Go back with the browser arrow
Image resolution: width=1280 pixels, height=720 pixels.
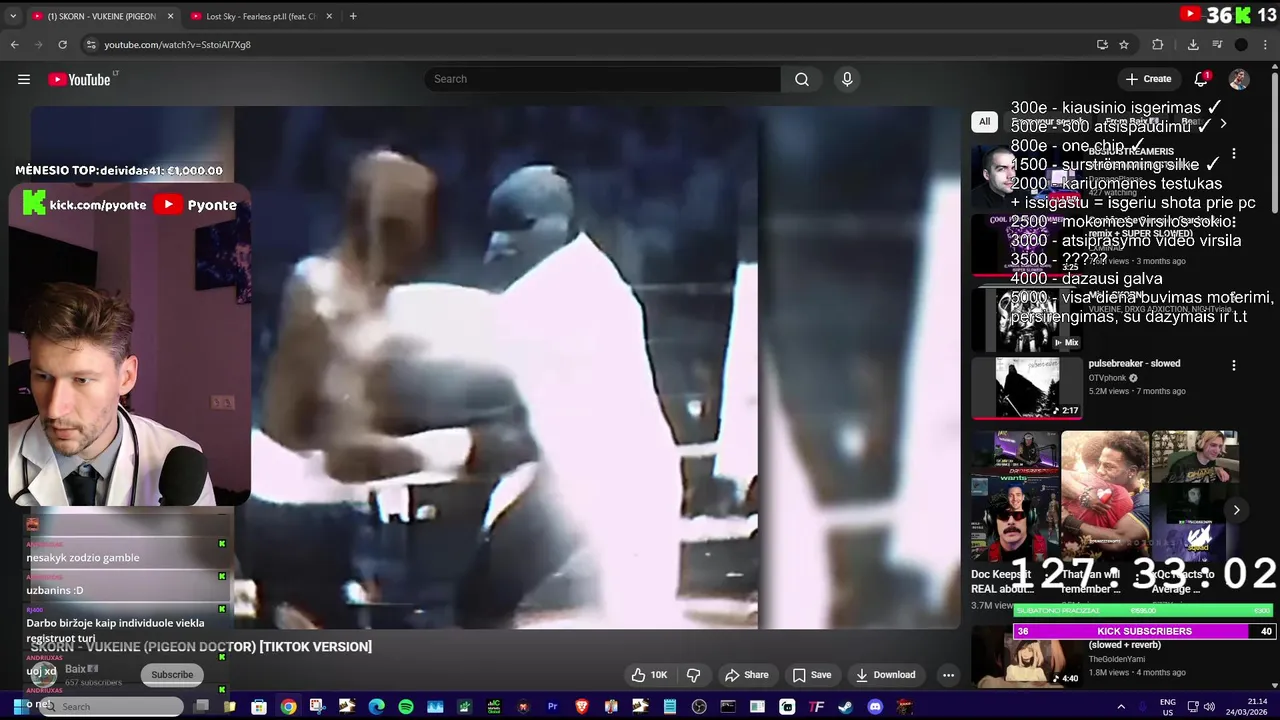tap(14, 44)
